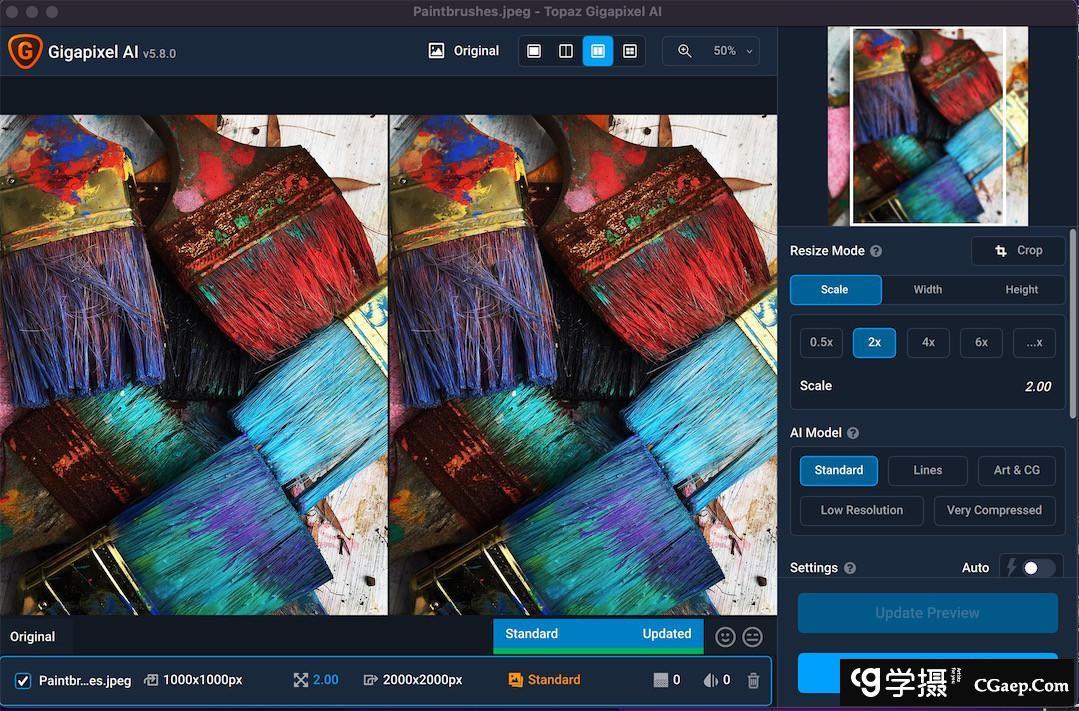Click the Crop button
Viewport: 1079px width, 711px height.
click(1018, 251)
